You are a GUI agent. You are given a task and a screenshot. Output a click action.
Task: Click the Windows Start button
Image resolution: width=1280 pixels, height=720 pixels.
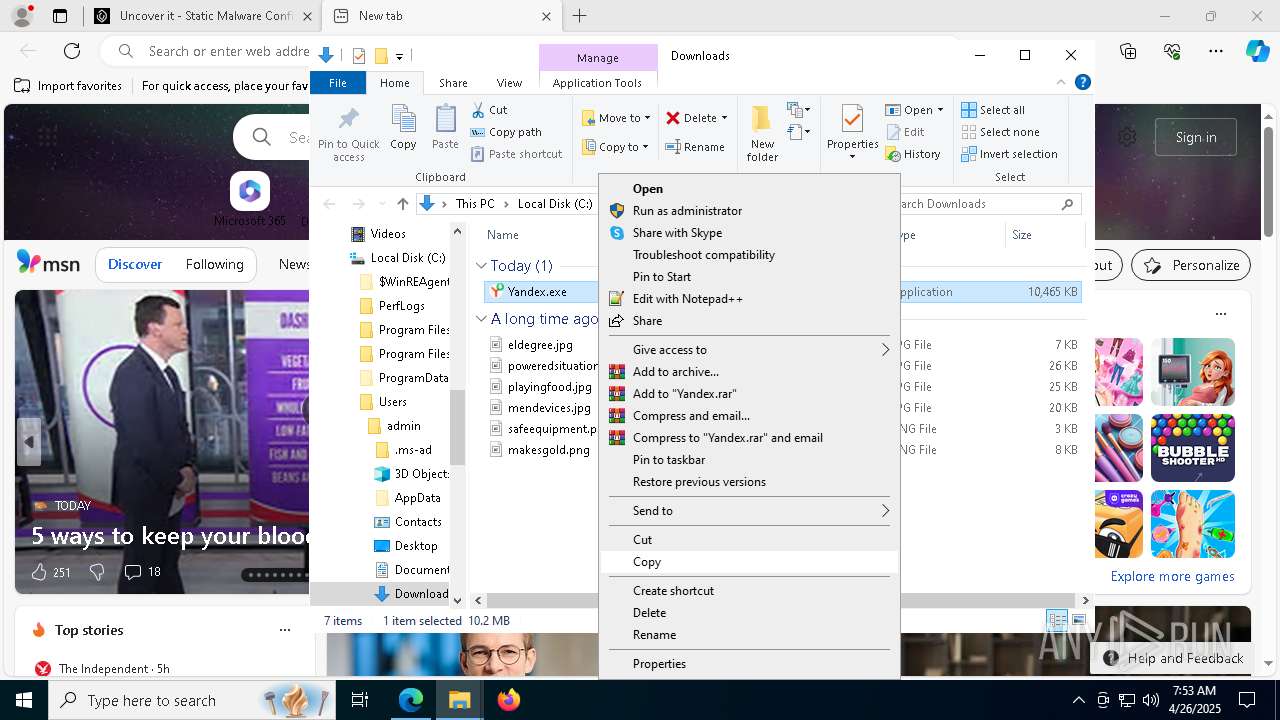point(24,700)
